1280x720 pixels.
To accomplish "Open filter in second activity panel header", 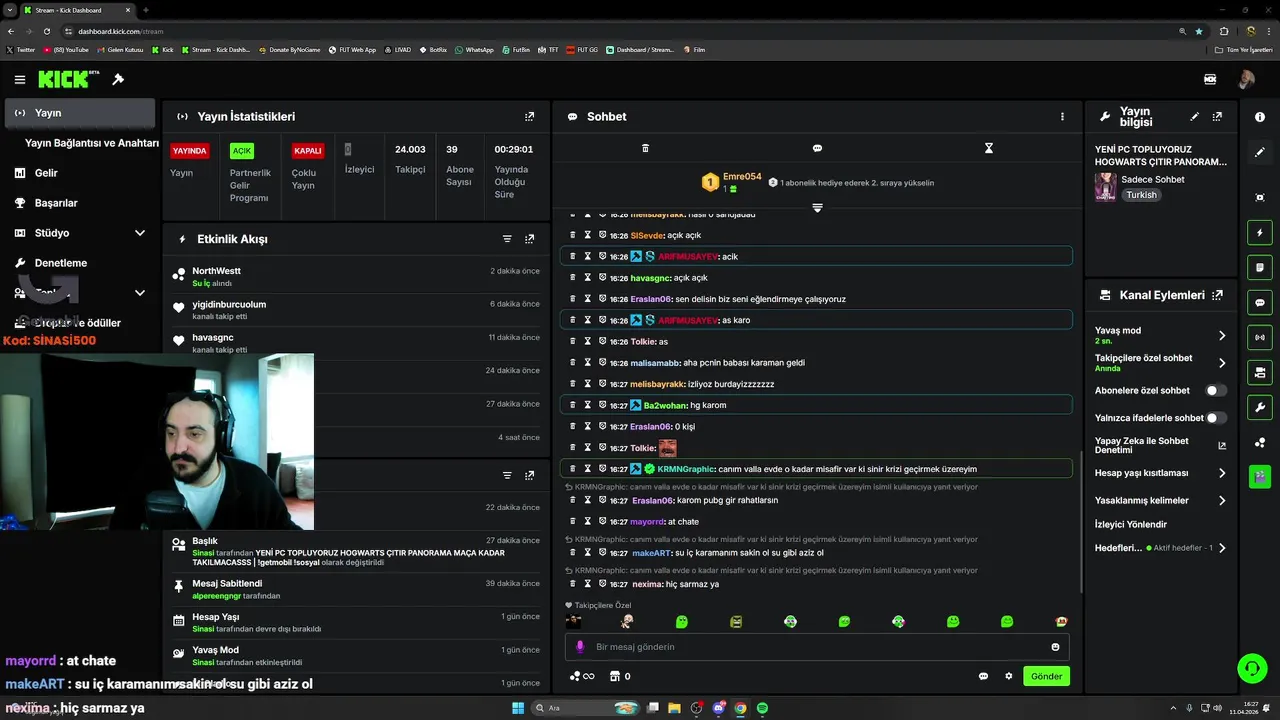I will pyautogui.click(x=507, y=475).
